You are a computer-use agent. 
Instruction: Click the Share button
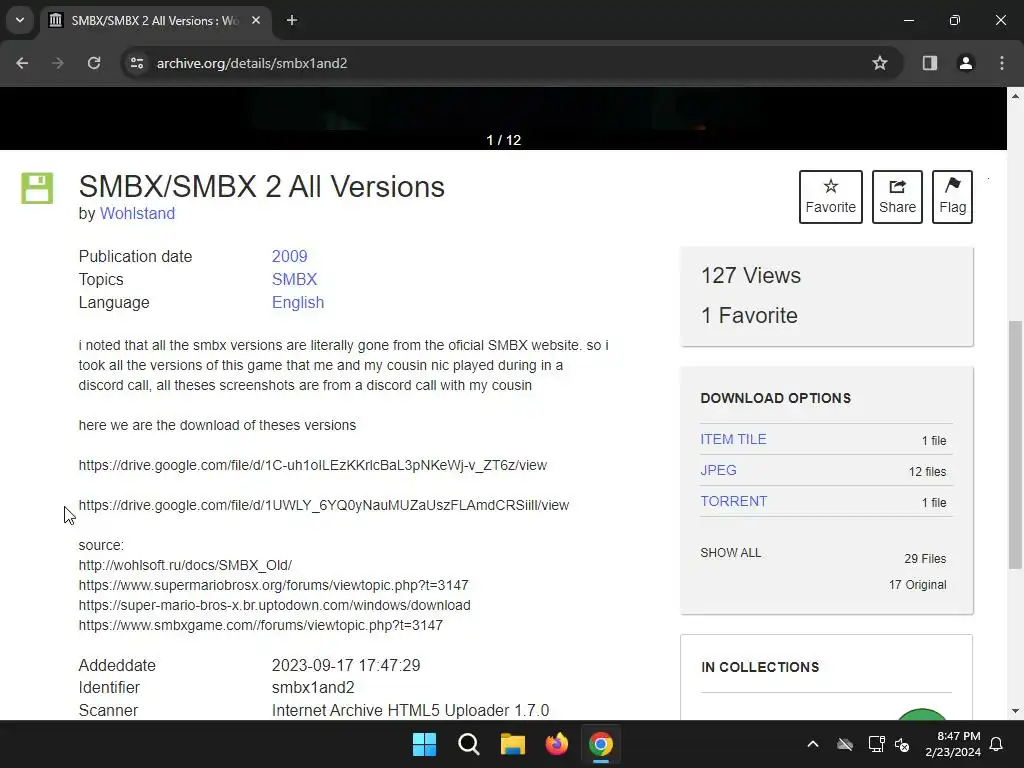point(897,197)
